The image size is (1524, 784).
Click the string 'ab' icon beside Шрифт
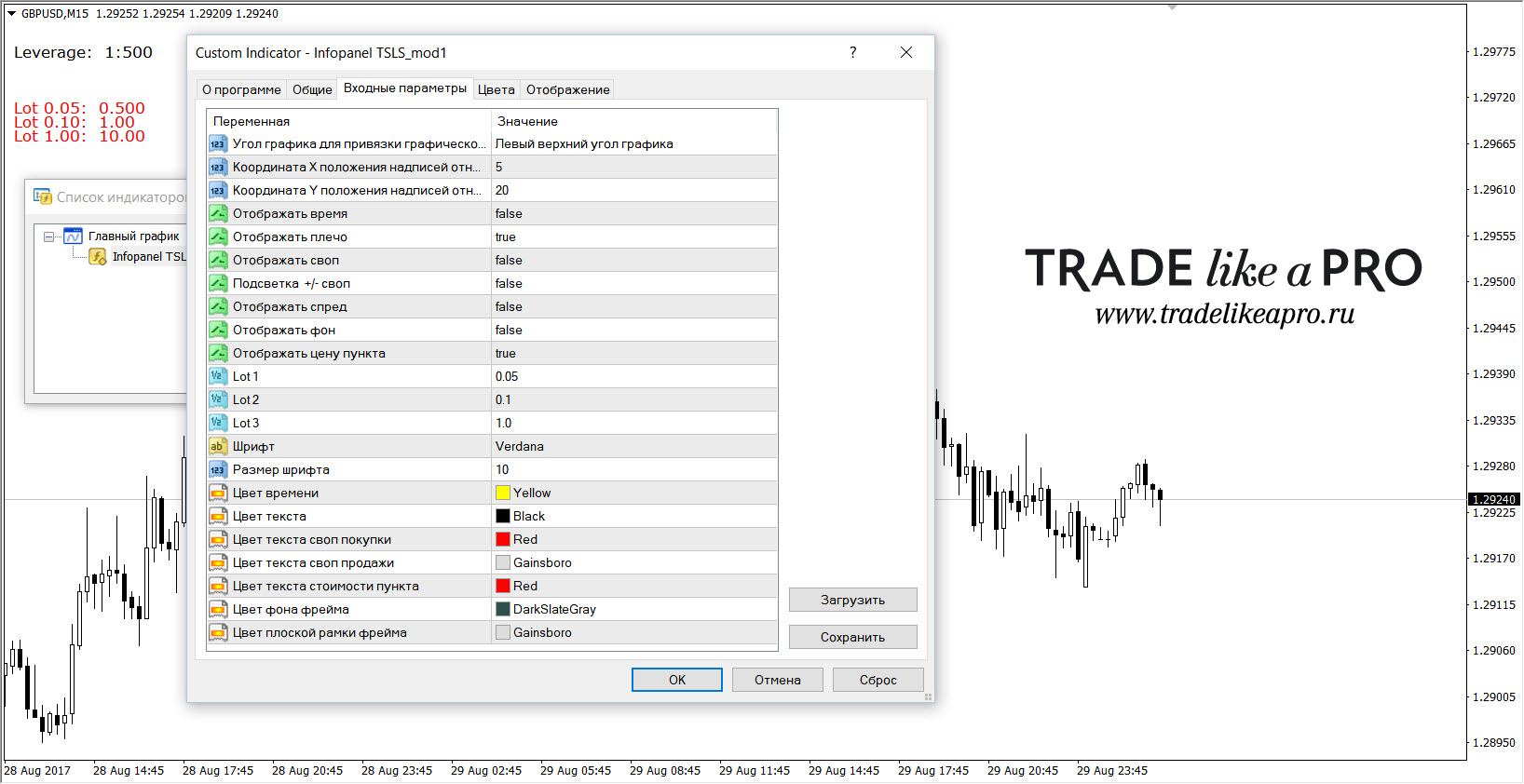click(x=217, y=447)
